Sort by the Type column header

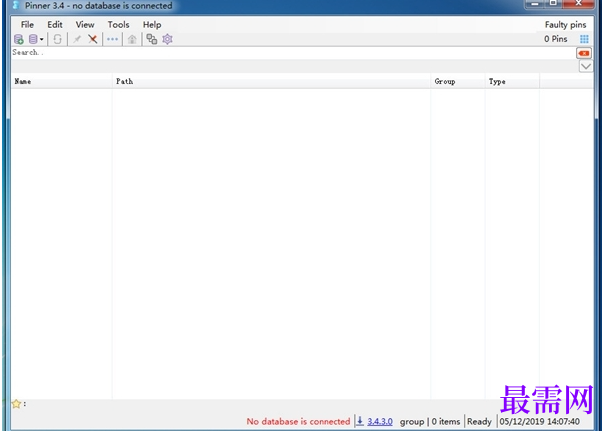512,81
